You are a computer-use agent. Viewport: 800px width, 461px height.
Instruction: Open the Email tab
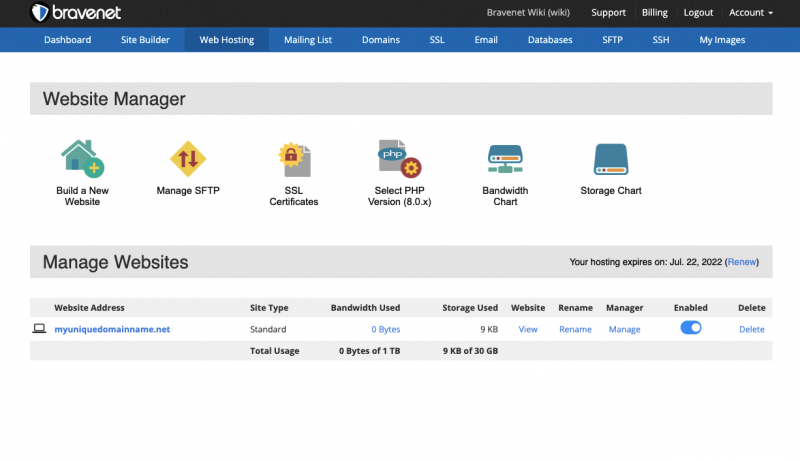click(486, 40)
